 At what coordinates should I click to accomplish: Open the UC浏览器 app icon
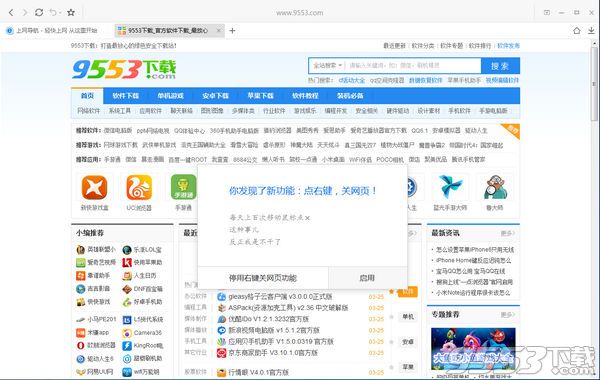pos(139,187)
